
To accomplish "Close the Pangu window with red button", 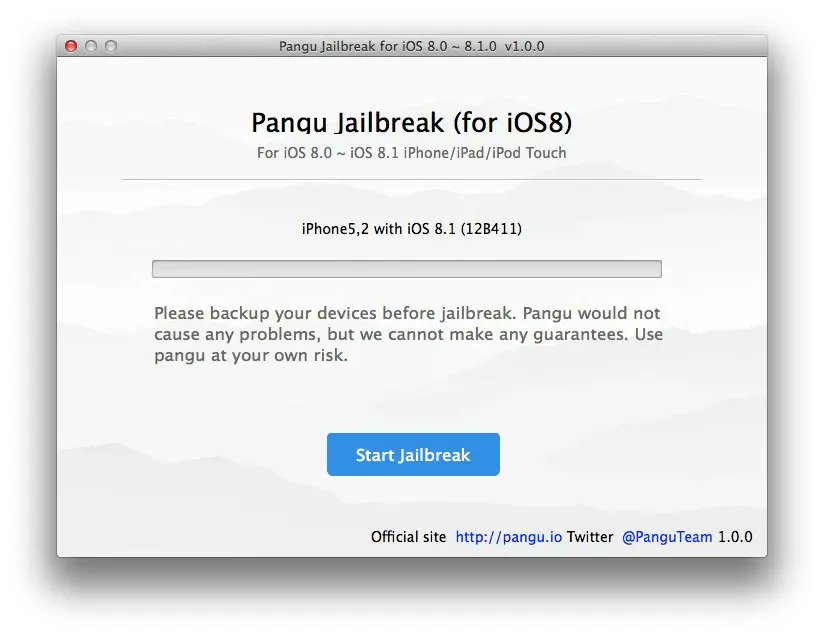I will pyautogui.click(x=71, y=46).
